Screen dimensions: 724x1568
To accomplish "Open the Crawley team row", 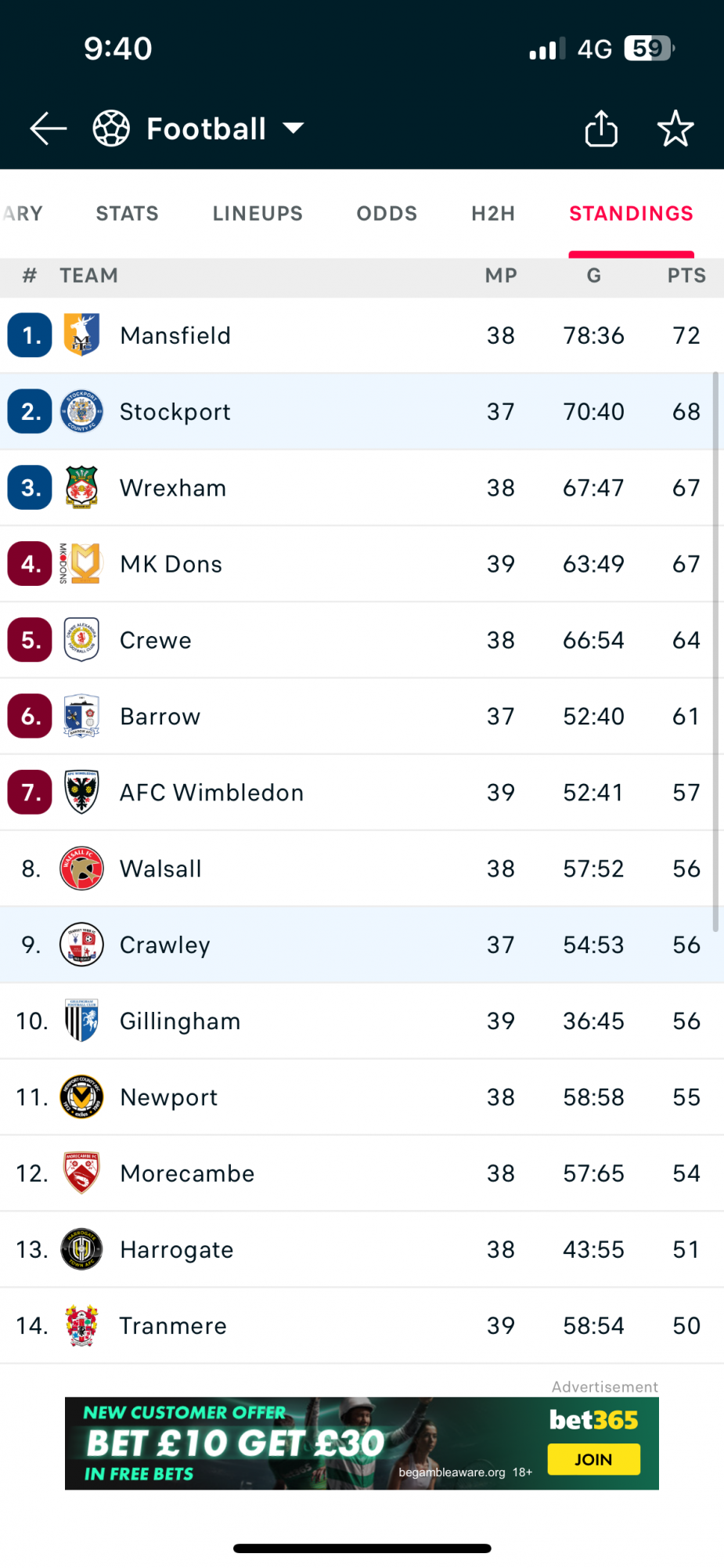I will pos(362,945).
